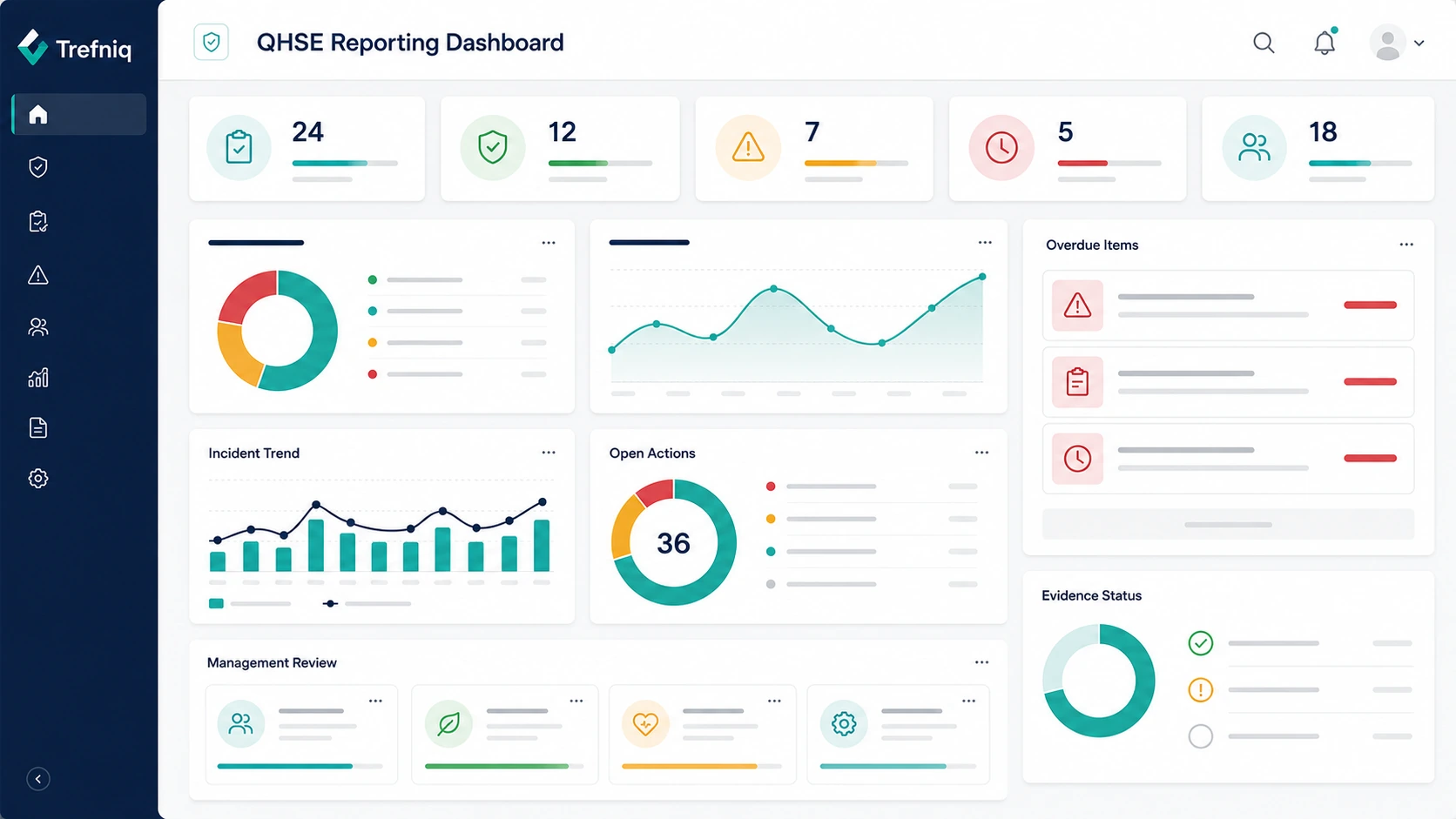Expand the user account dropdown arrow

[x=1419, y=43]
